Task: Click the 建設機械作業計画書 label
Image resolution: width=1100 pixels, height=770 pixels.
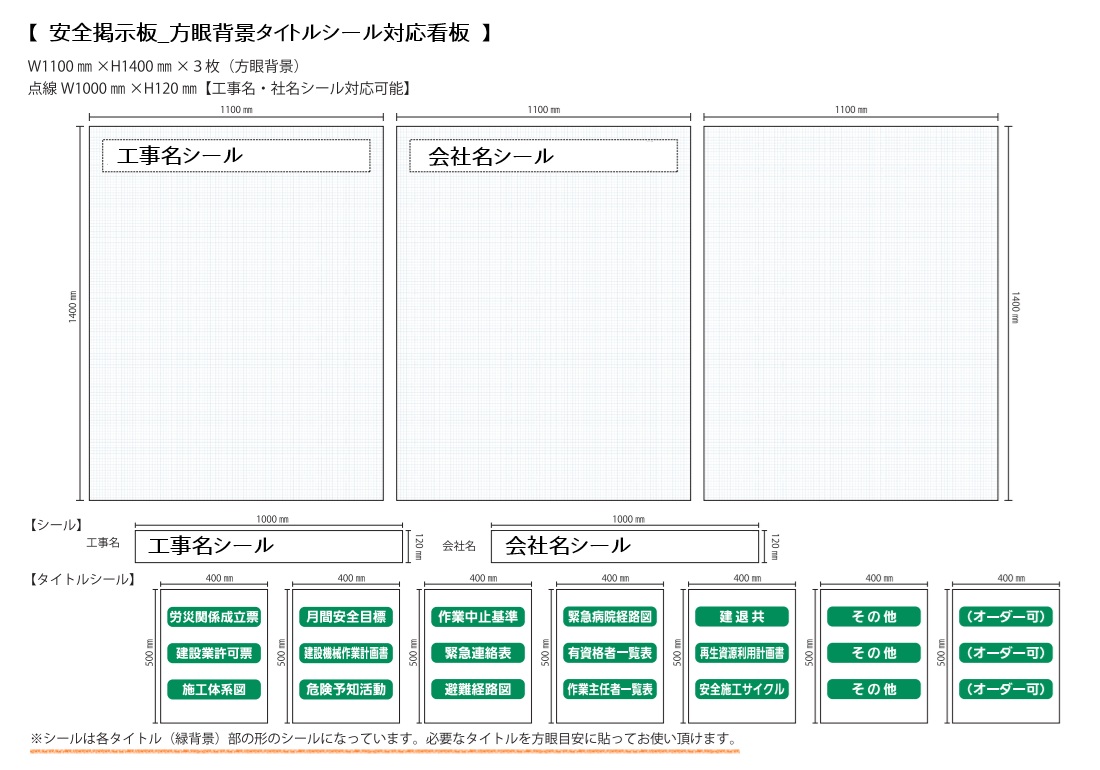Action: point(346,653)
